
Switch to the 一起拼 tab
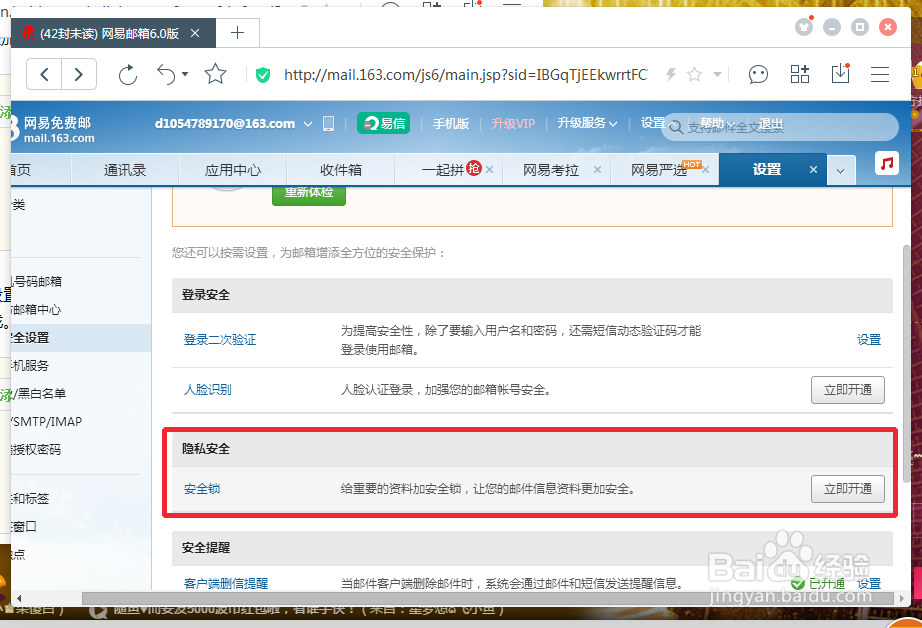442,170
